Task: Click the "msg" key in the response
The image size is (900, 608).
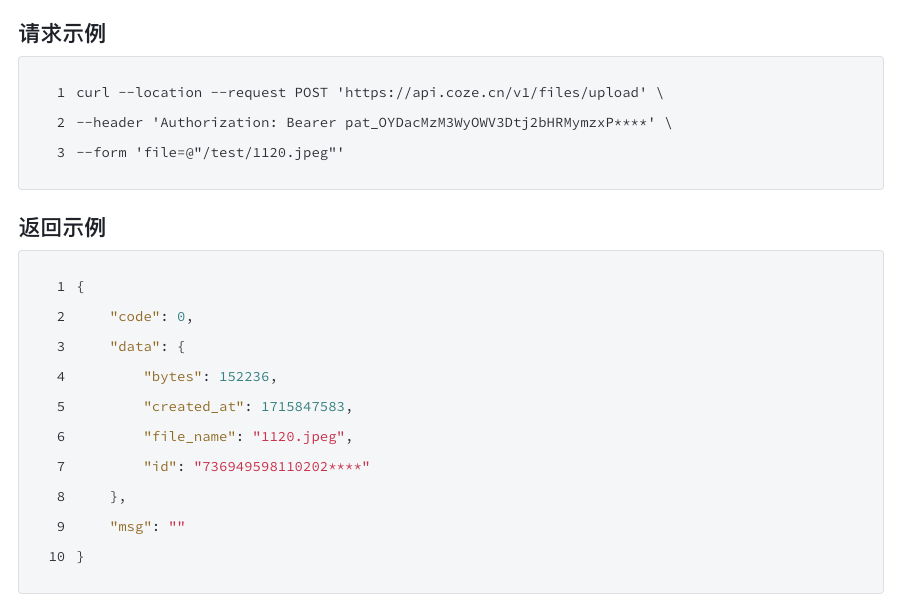Action: click(x=131, y=527)
